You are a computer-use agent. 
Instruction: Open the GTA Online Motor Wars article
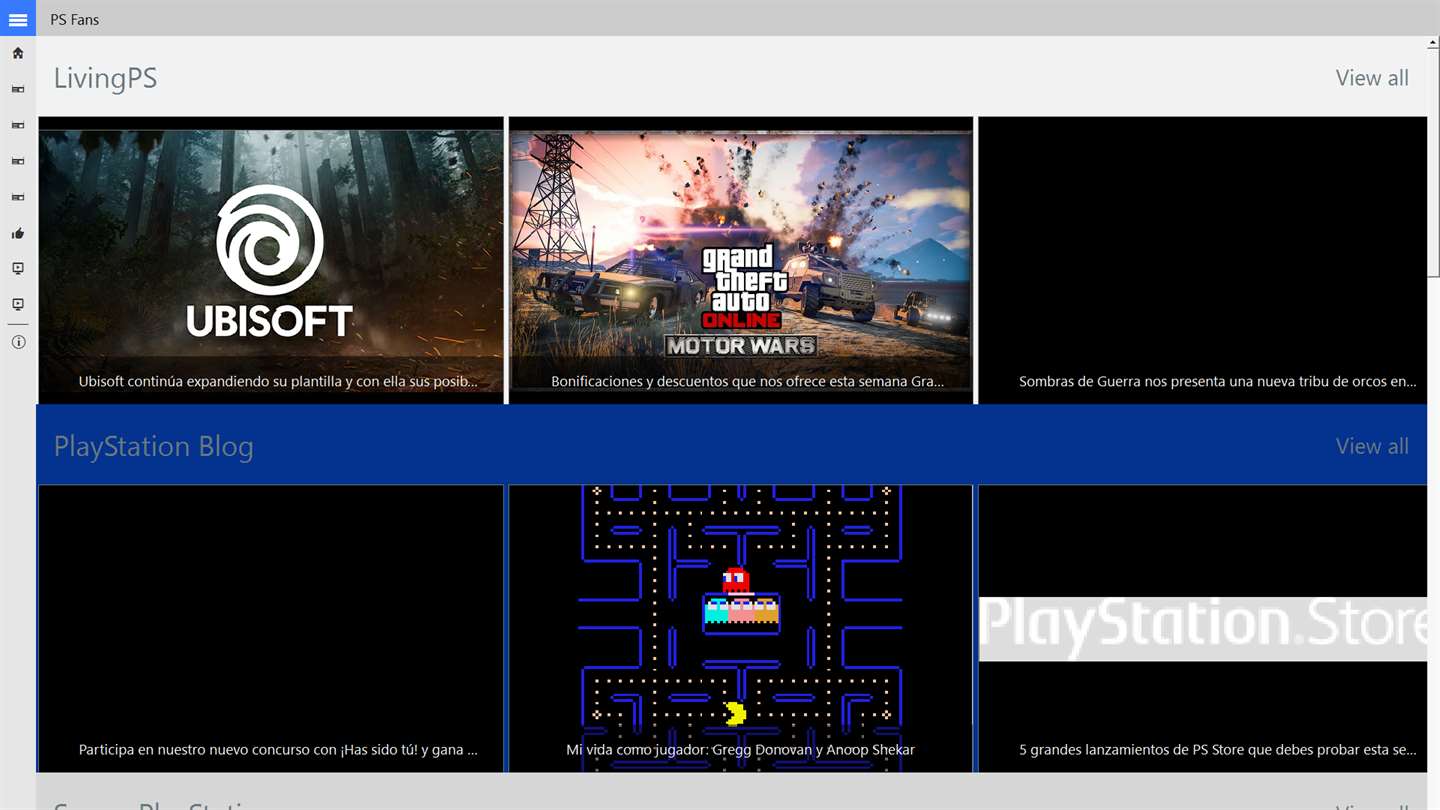coord(741,260)
